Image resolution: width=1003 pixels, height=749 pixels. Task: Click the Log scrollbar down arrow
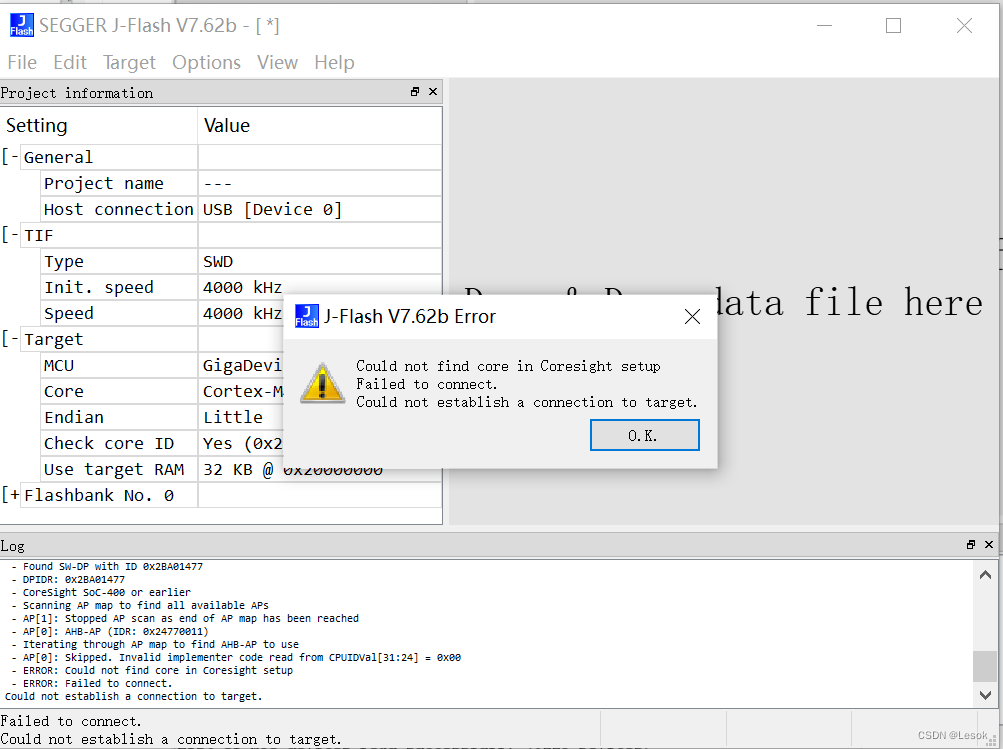(x=986, y=694)
